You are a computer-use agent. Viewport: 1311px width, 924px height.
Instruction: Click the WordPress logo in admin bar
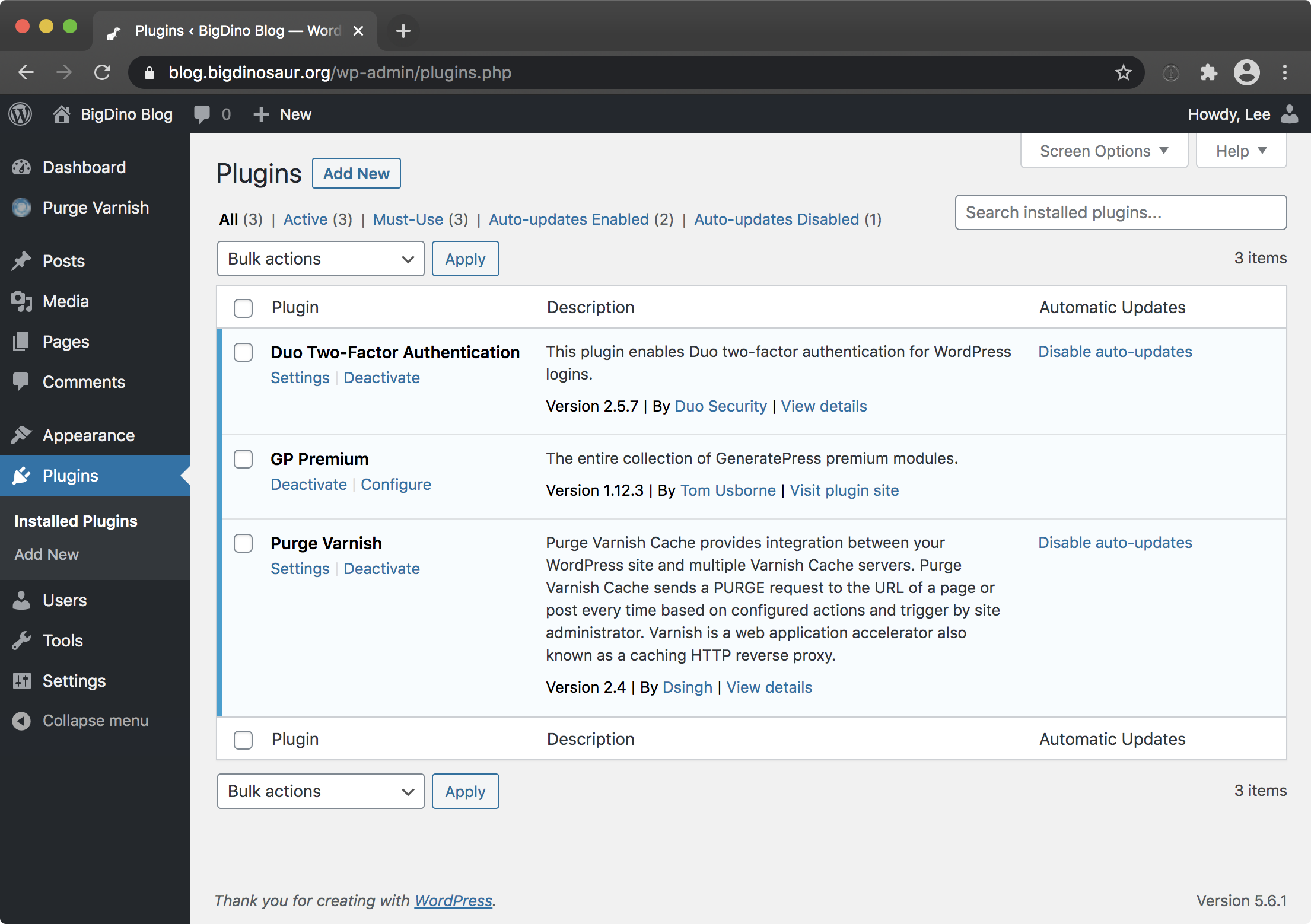pos(21,114)
